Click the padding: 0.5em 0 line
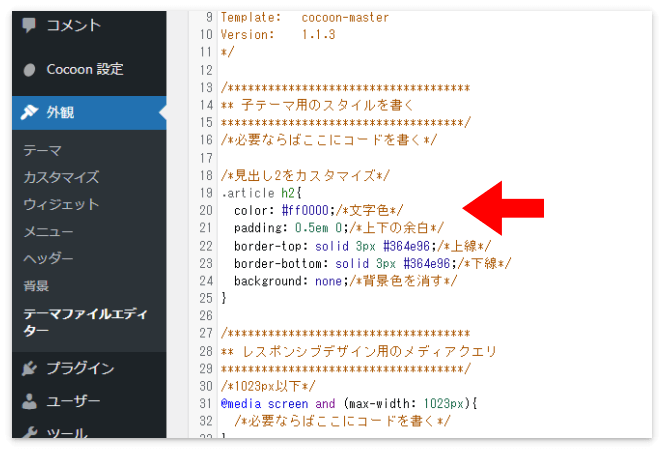This screenshot has width=664, height=451. coord(338,228)
